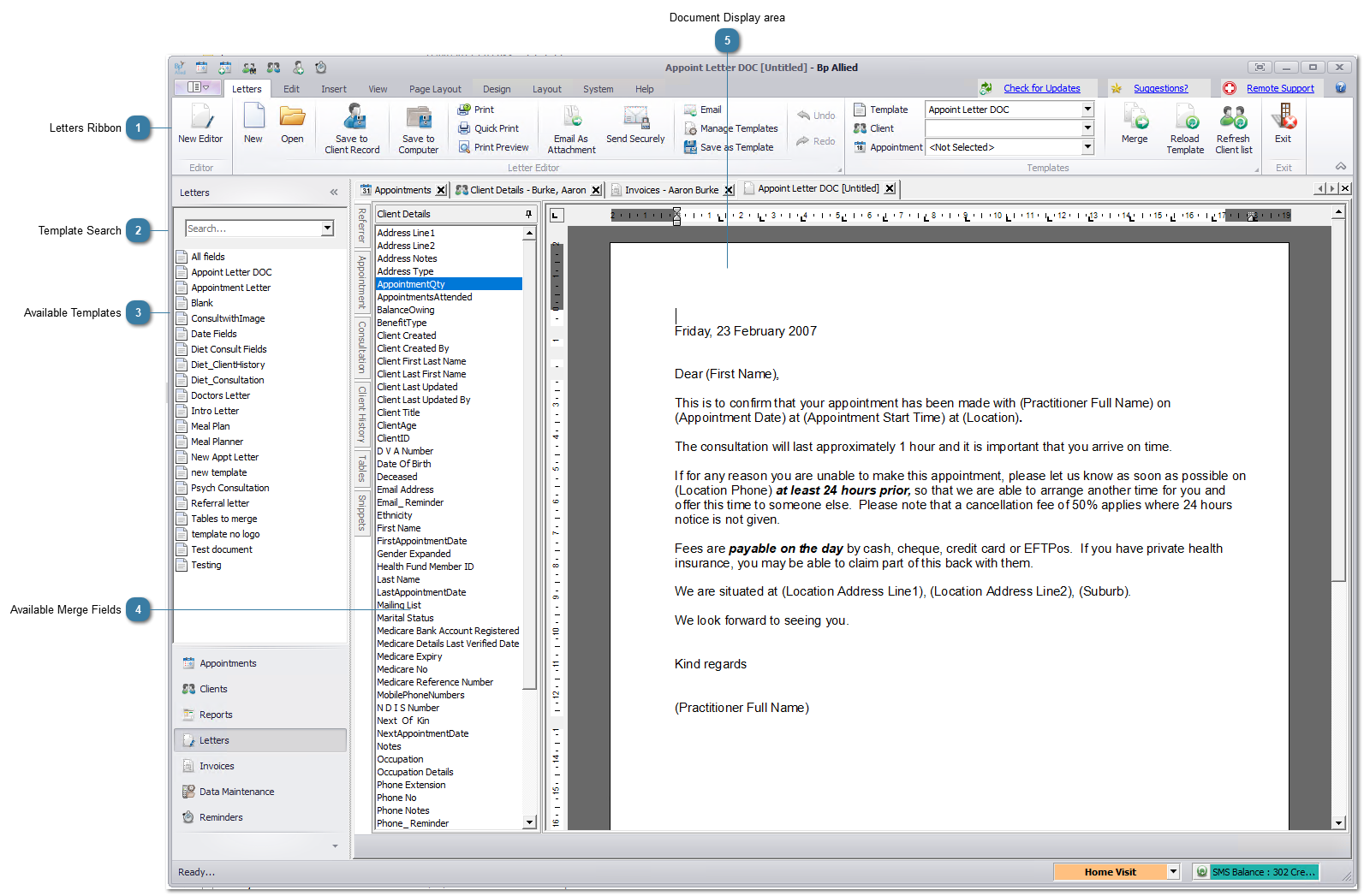
Task: Open Data Maintenance in navigation pane
Action: pos(260,792)
